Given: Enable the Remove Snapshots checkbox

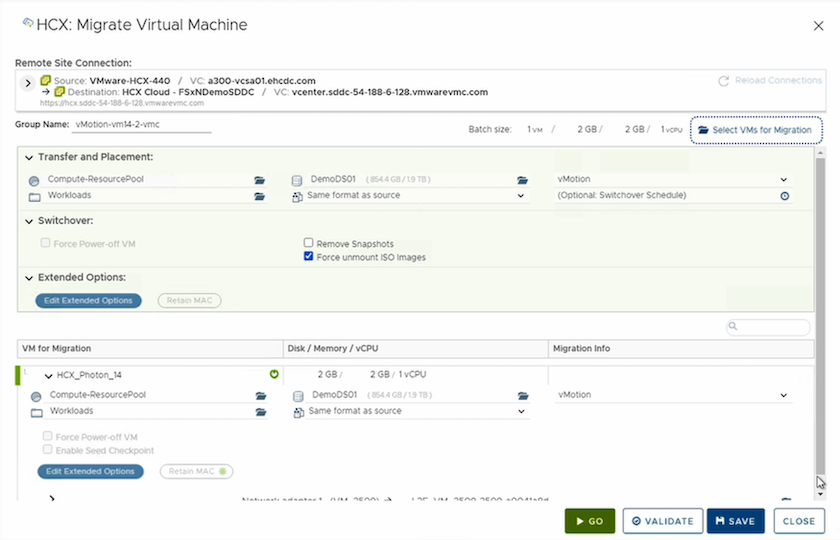Looking at the screenshot, I should 309,243.
